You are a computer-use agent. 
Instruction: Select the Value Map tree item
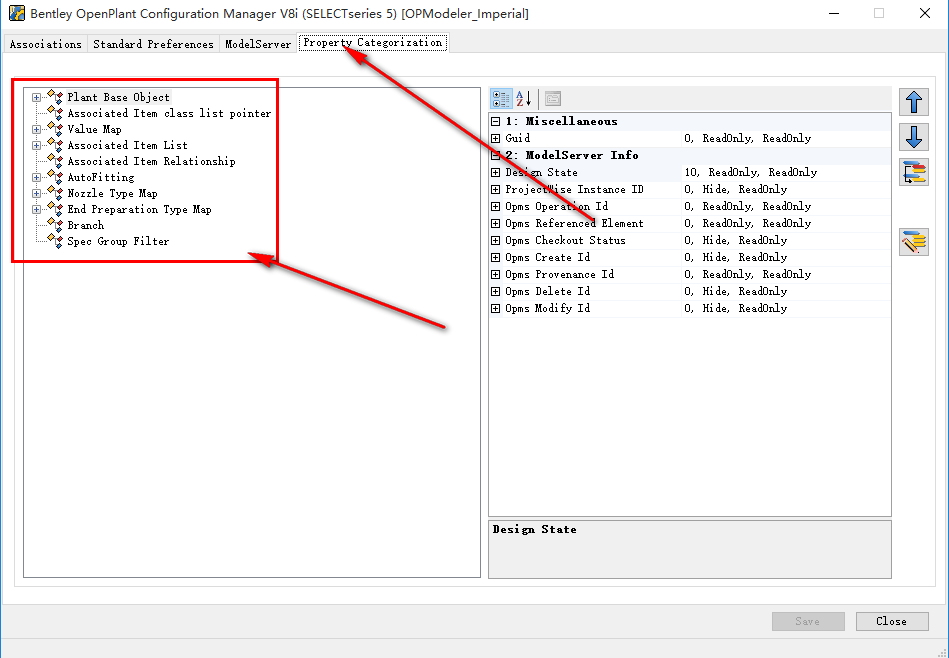94,129
